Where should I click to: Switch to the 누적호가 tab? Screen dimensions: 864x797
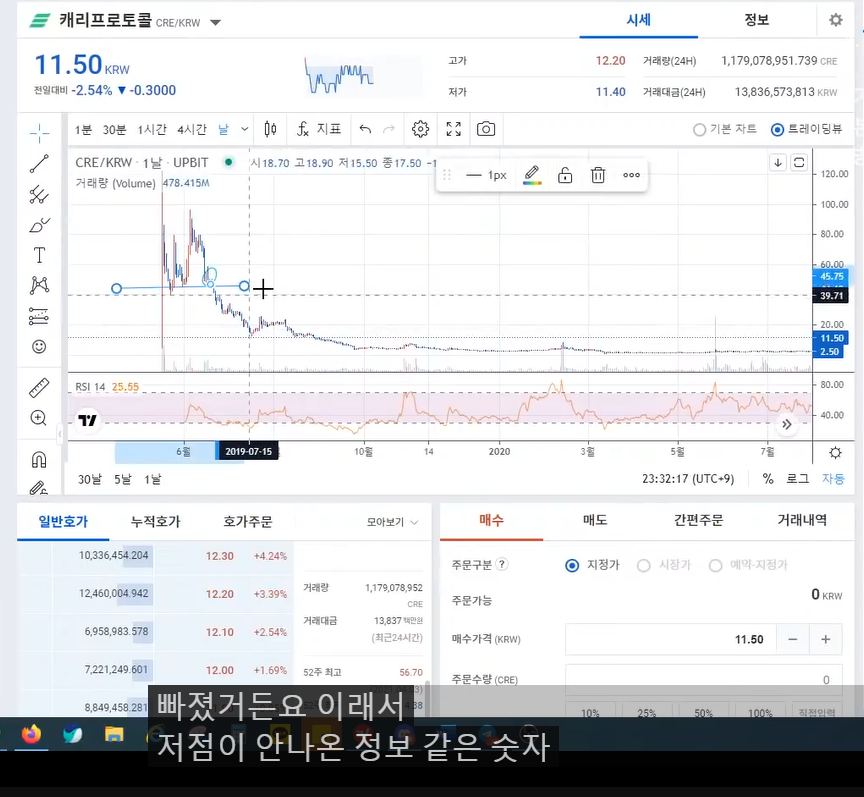pos(155,521)
